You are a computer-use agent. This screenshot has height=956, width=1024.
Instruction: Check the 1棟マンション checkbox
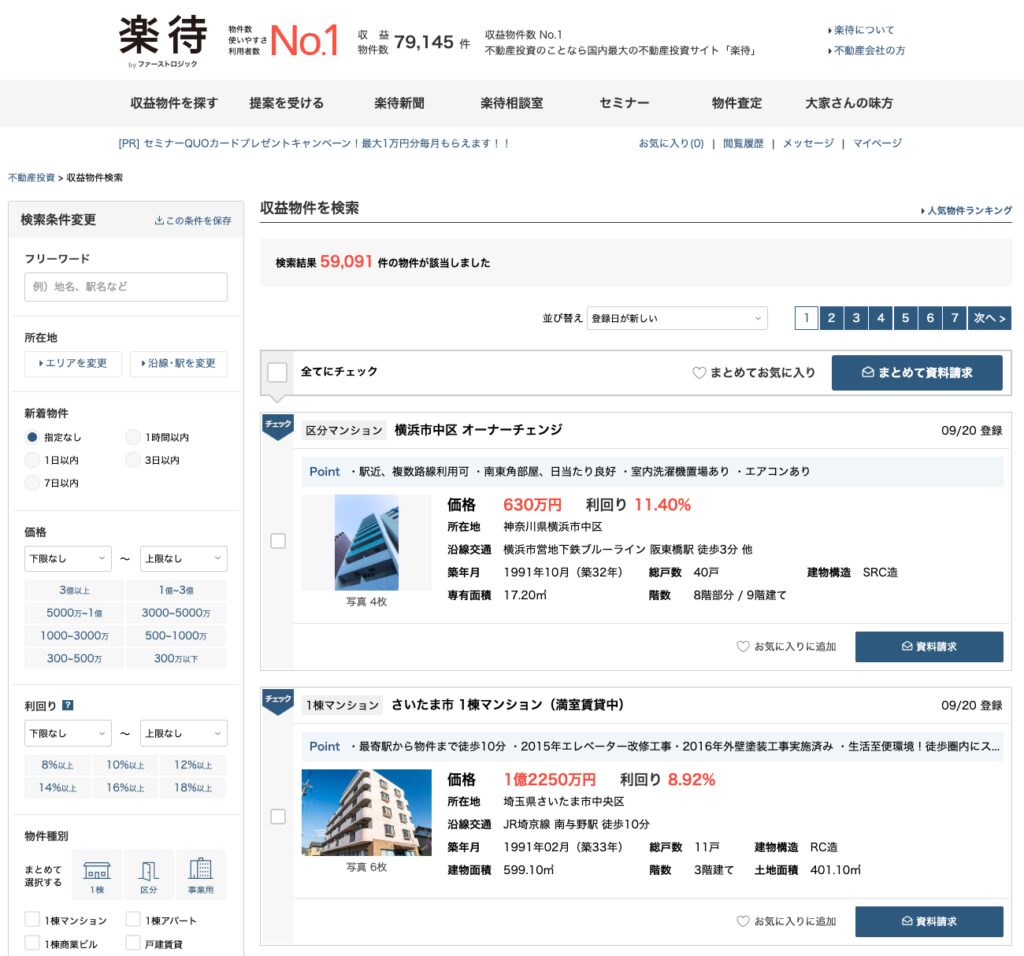point(32,919)
